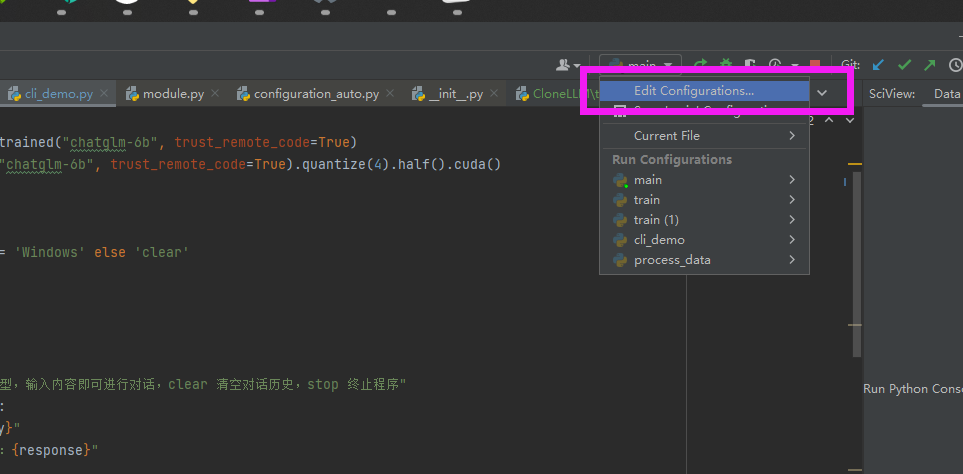Screen dimensions: 963x474
Task: Click run with coverage icon
Action: click(750, 64)
